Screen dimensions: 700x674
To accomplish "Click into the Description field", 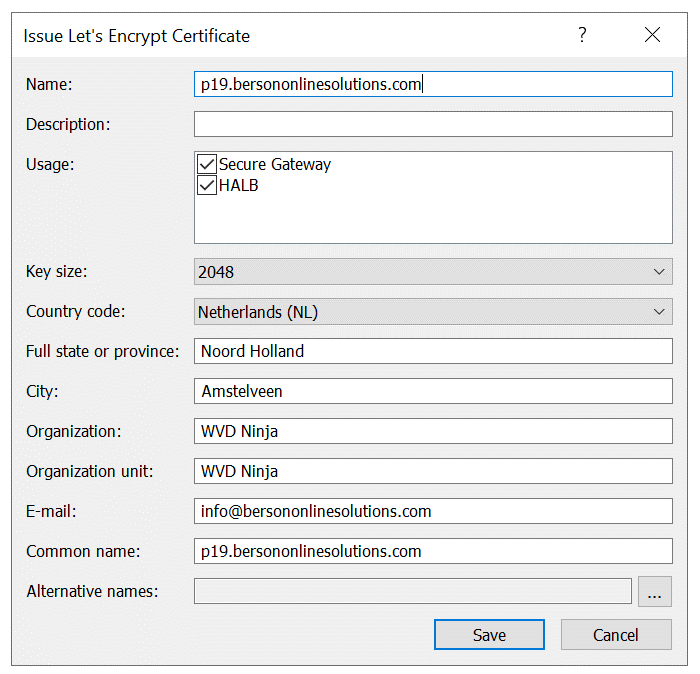I will [x=433, y=124].
